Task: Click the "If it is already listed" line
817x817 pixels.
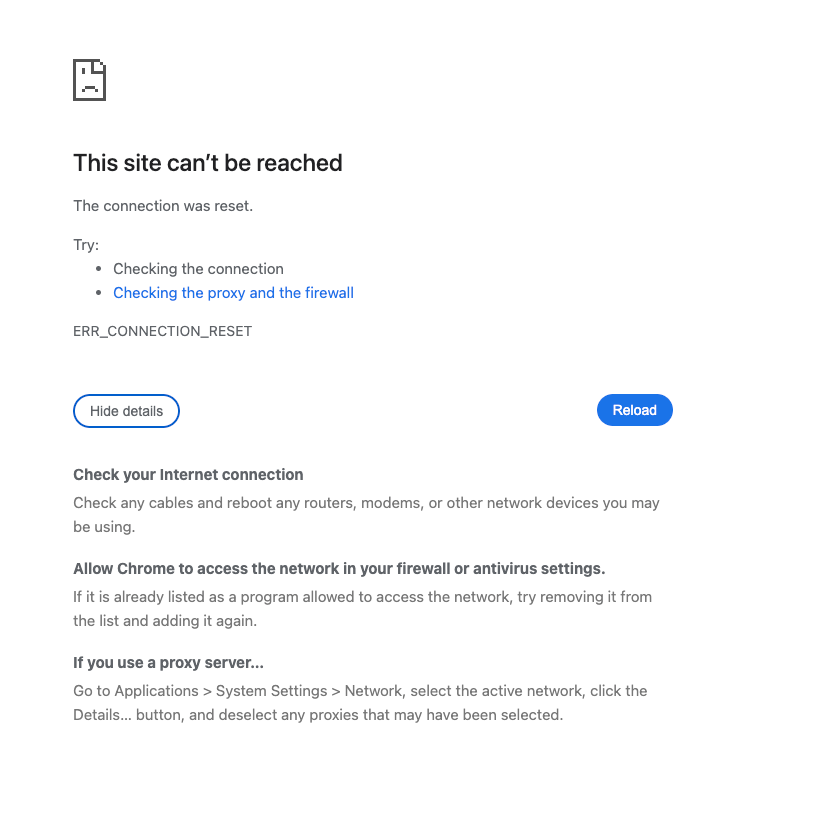Action: [362, 597]
